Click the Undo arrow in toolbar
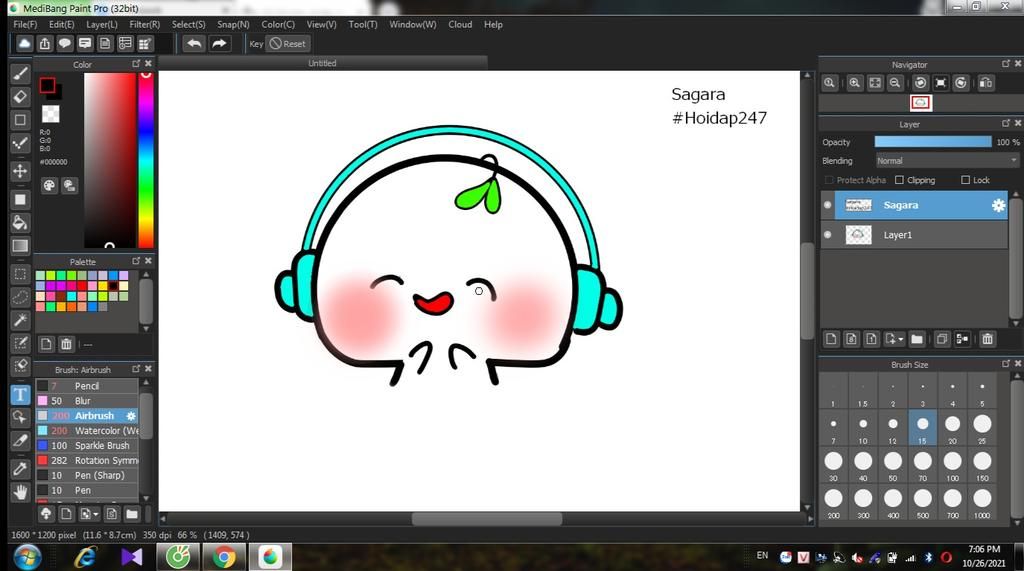 194,44
